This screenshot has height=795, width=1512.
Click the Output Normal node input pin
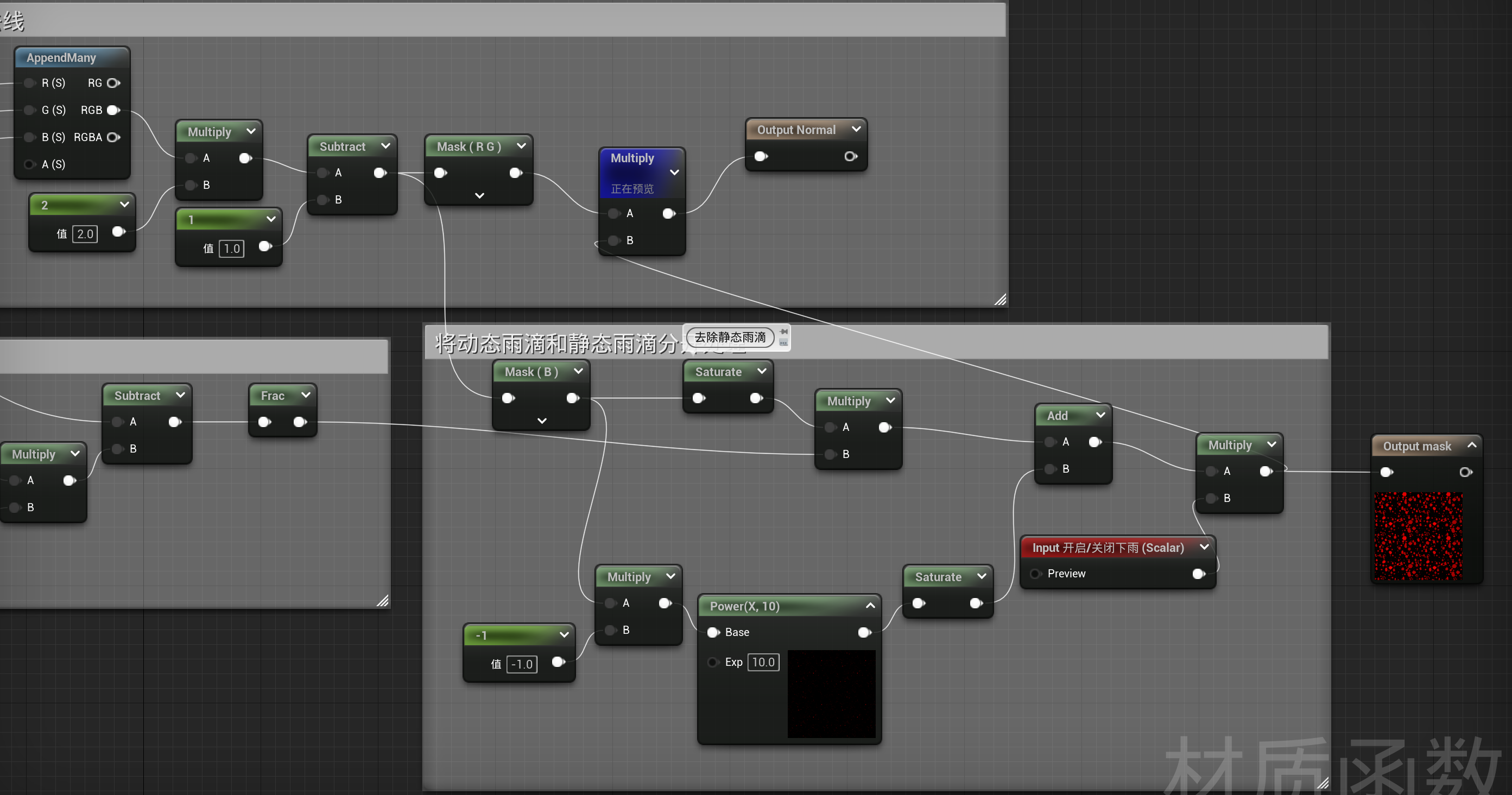[761, 156]
